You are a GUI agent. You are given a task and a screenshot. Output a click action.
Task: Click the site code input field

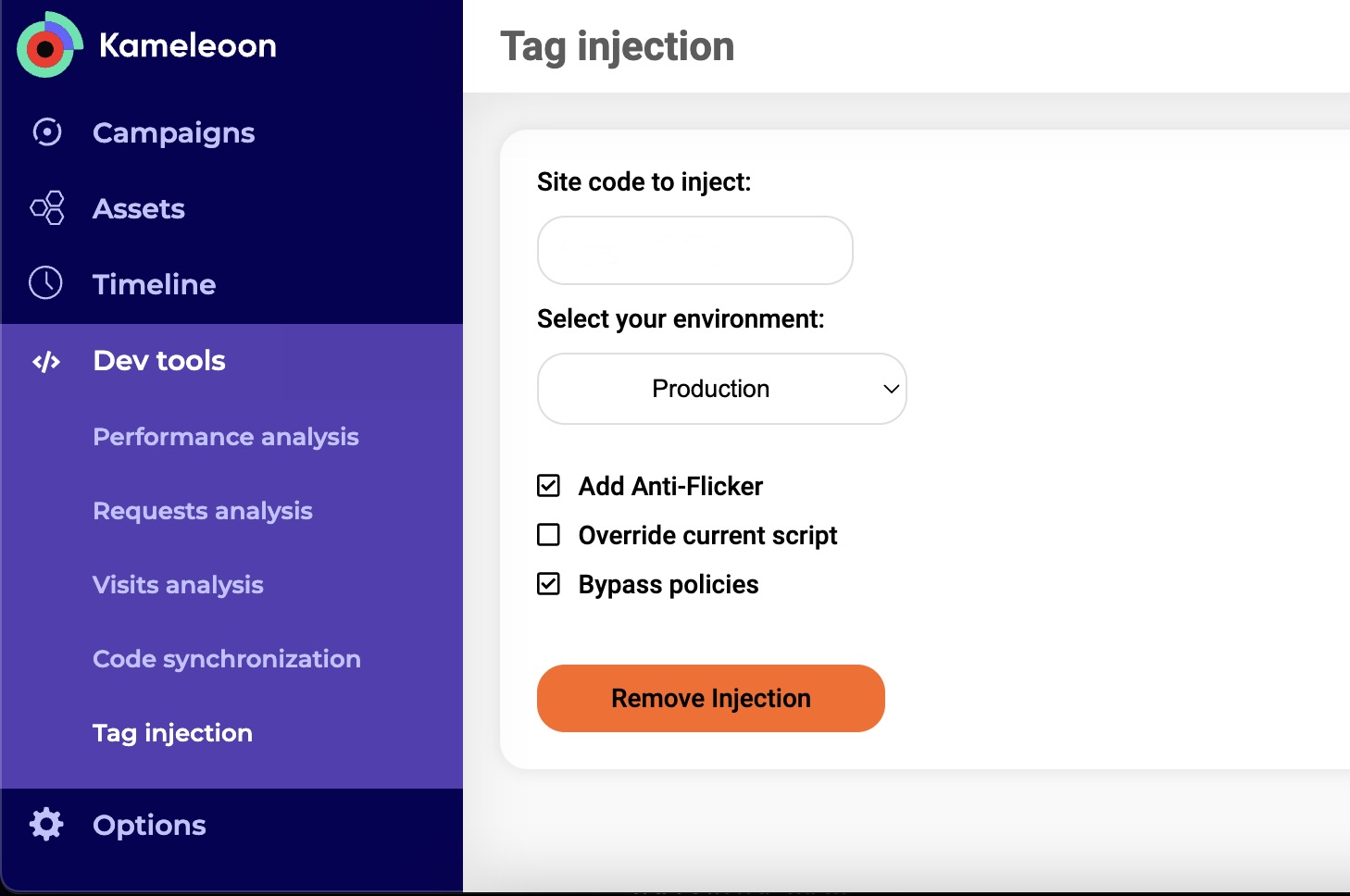[x=694, y=250]
